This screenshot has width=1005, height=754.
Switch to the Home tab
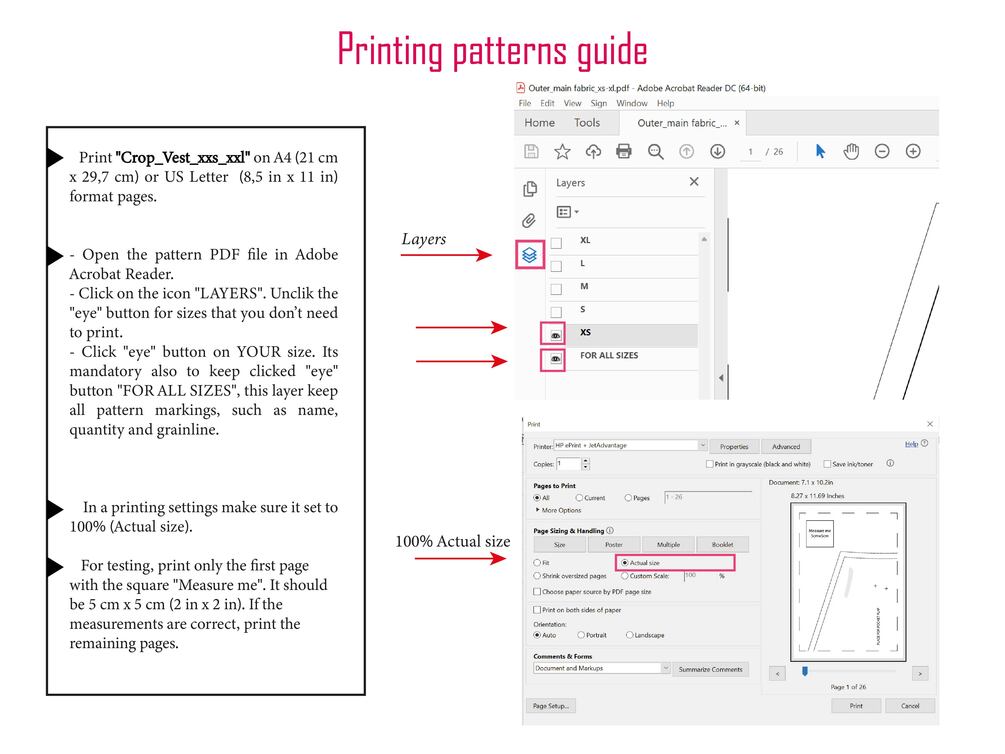click(540, 122)
